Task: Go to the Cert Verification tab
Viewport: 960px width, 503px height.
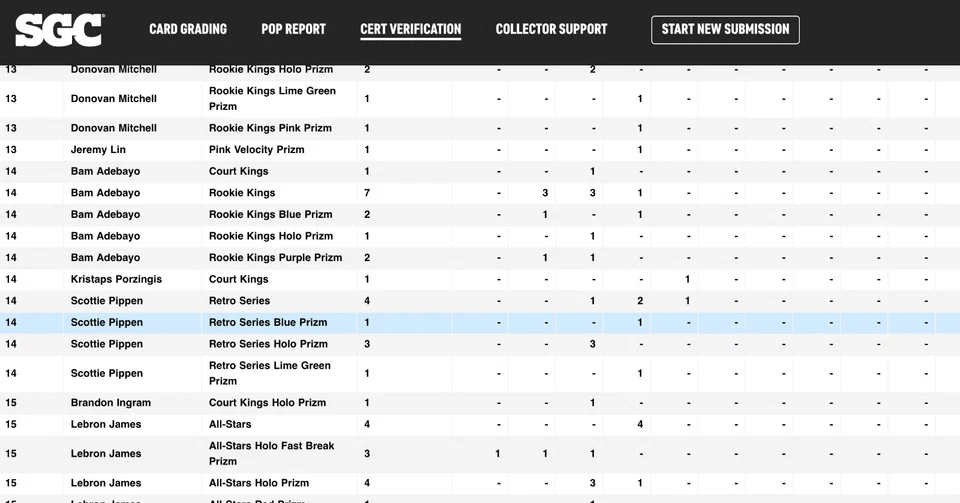Action: [x=410, y=29]
